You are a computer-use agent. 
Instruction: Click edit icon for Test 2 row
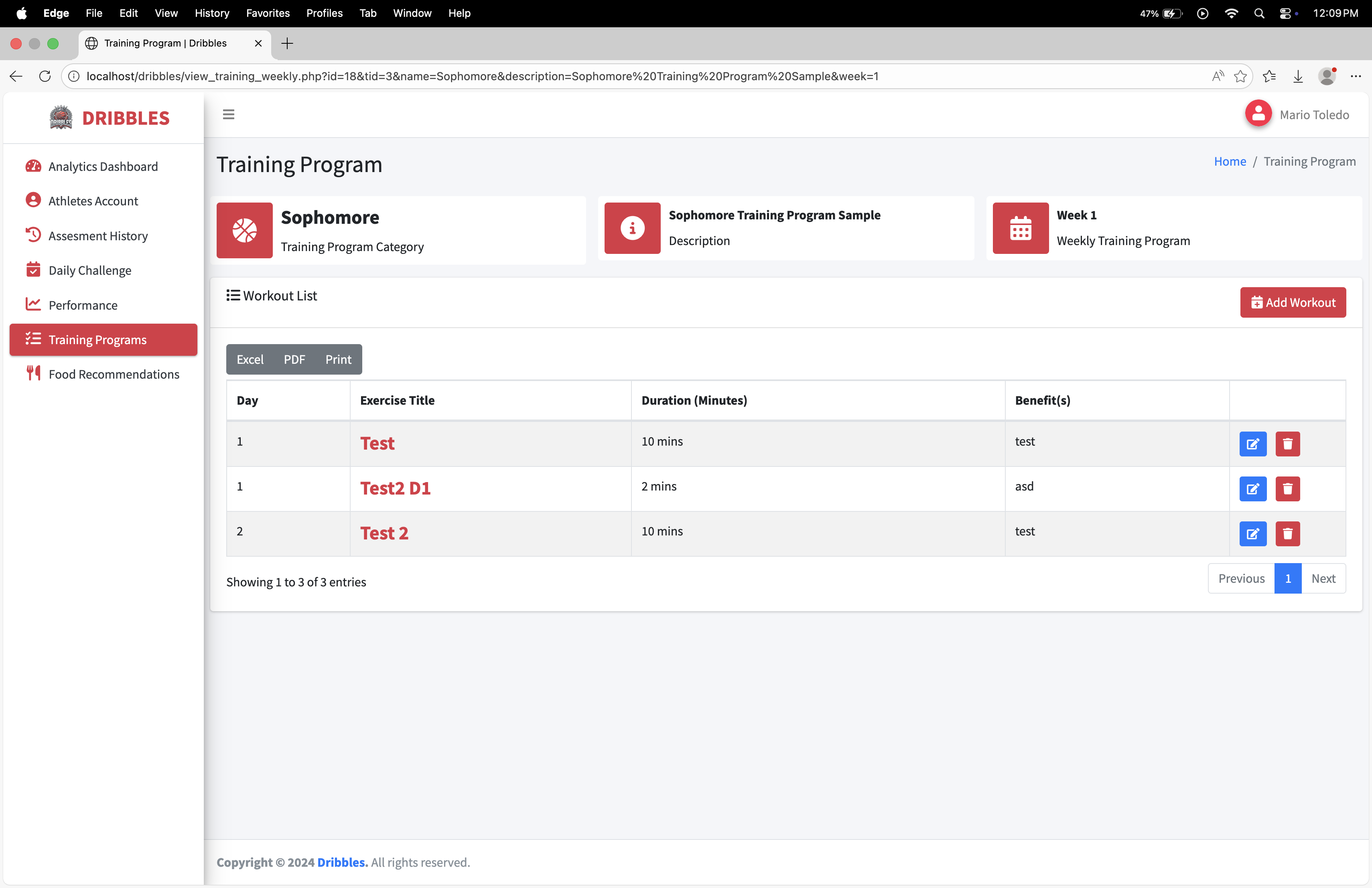[1252, 533]
